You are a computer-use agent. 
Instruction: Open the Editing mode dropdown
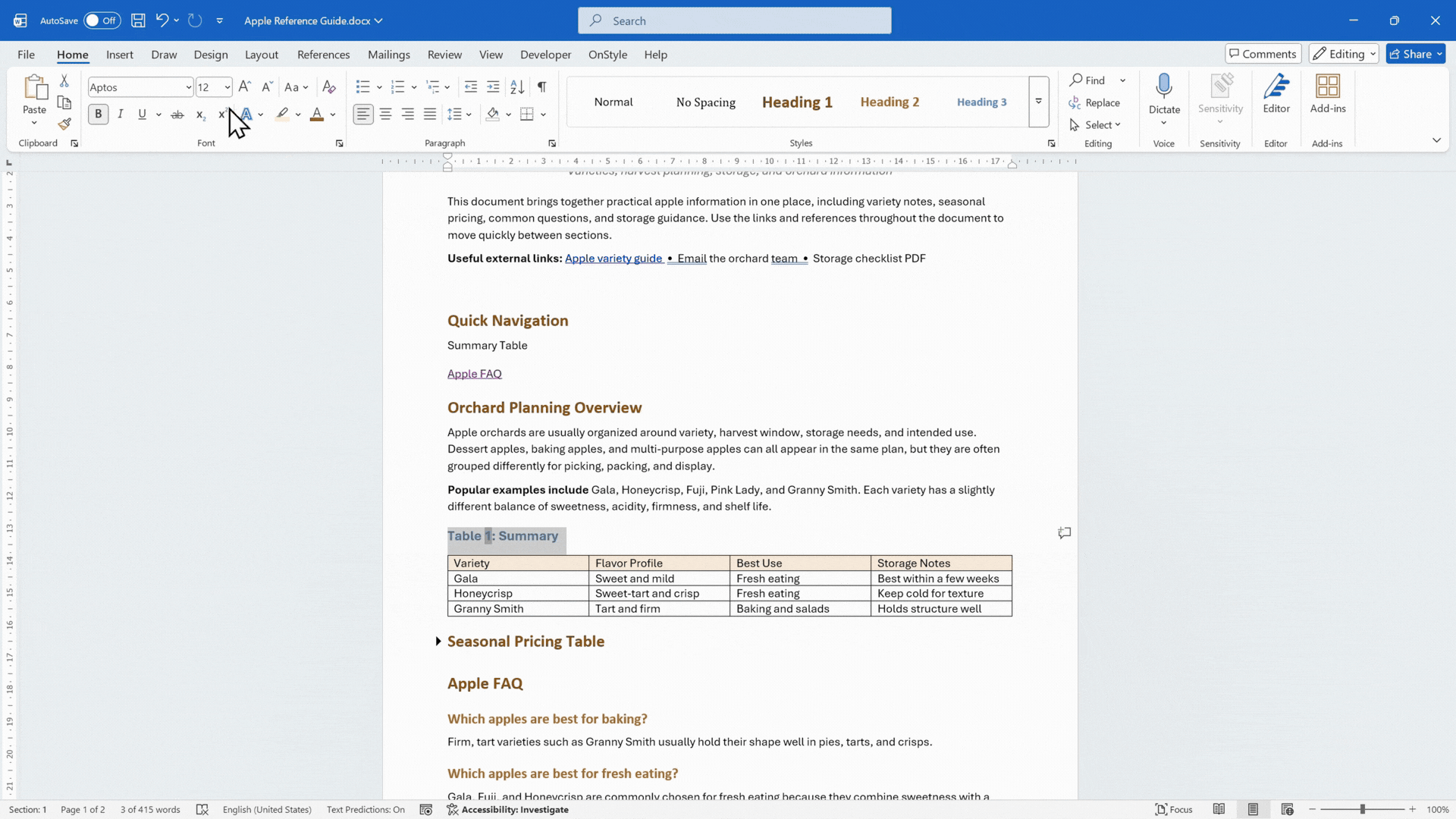pyautogui.click(x=1343, y=54)
